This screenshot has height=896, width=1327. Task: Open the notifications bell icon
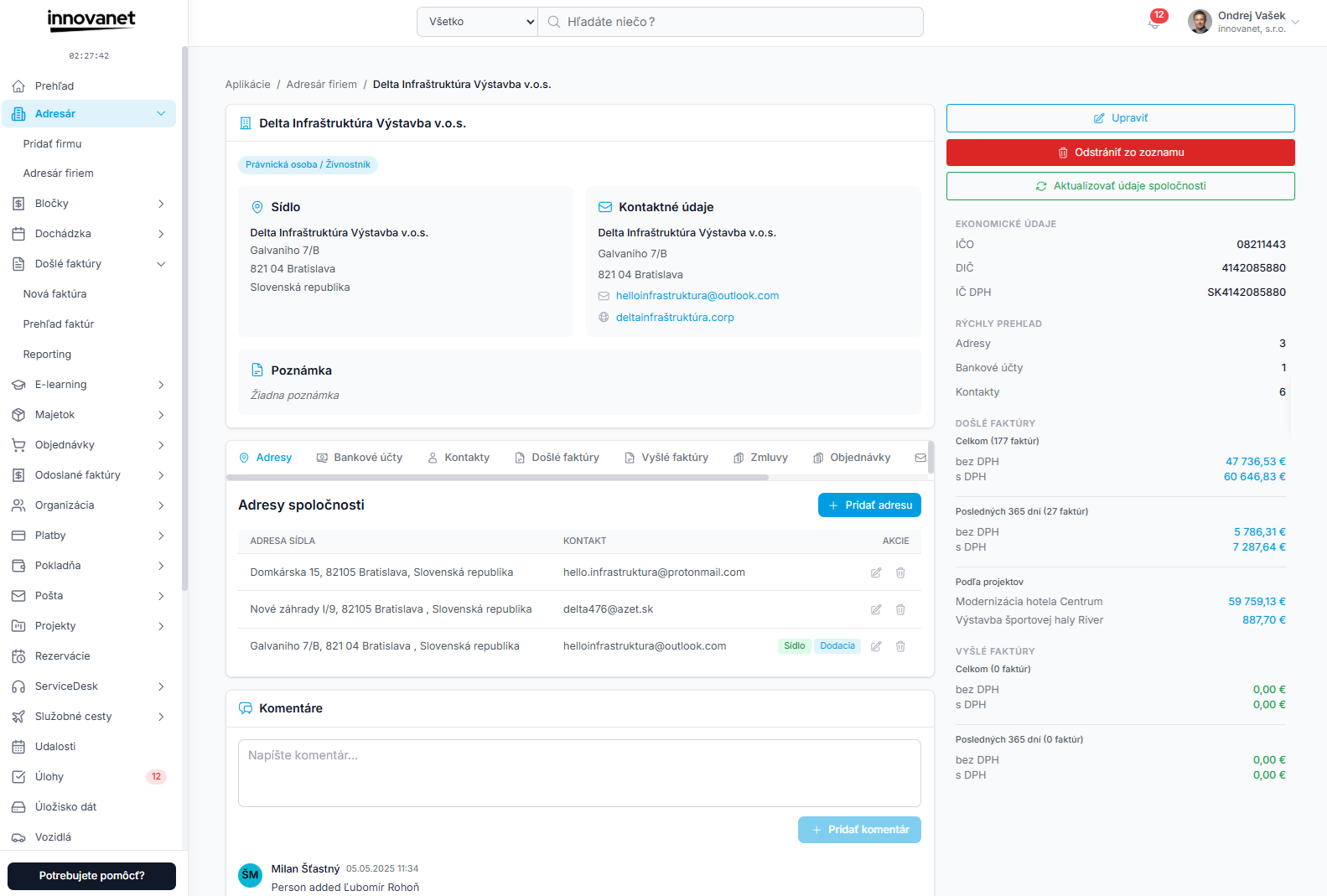tap(1154, 23)
